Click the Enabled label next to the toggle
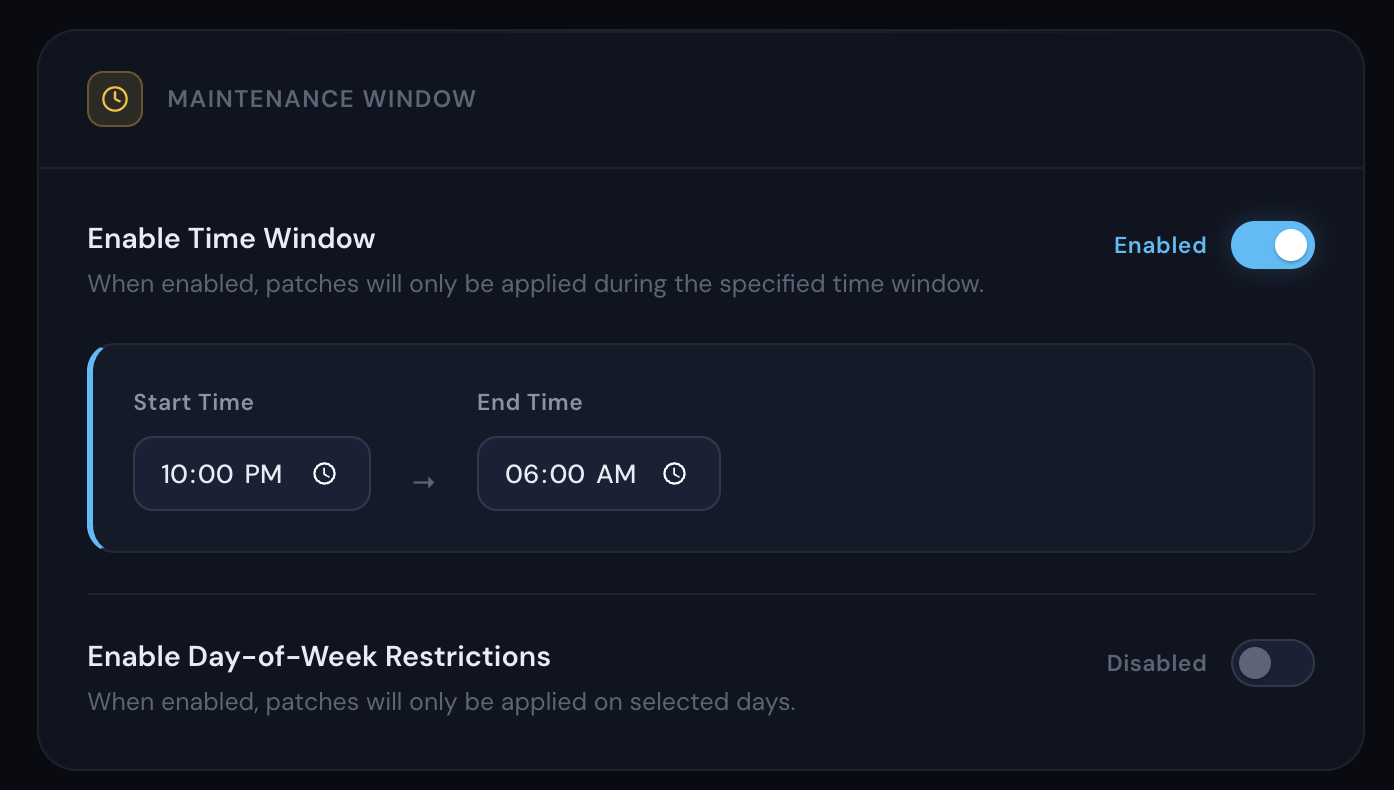The height and width of the screenshot is (790, 1394). (1160, 244)
